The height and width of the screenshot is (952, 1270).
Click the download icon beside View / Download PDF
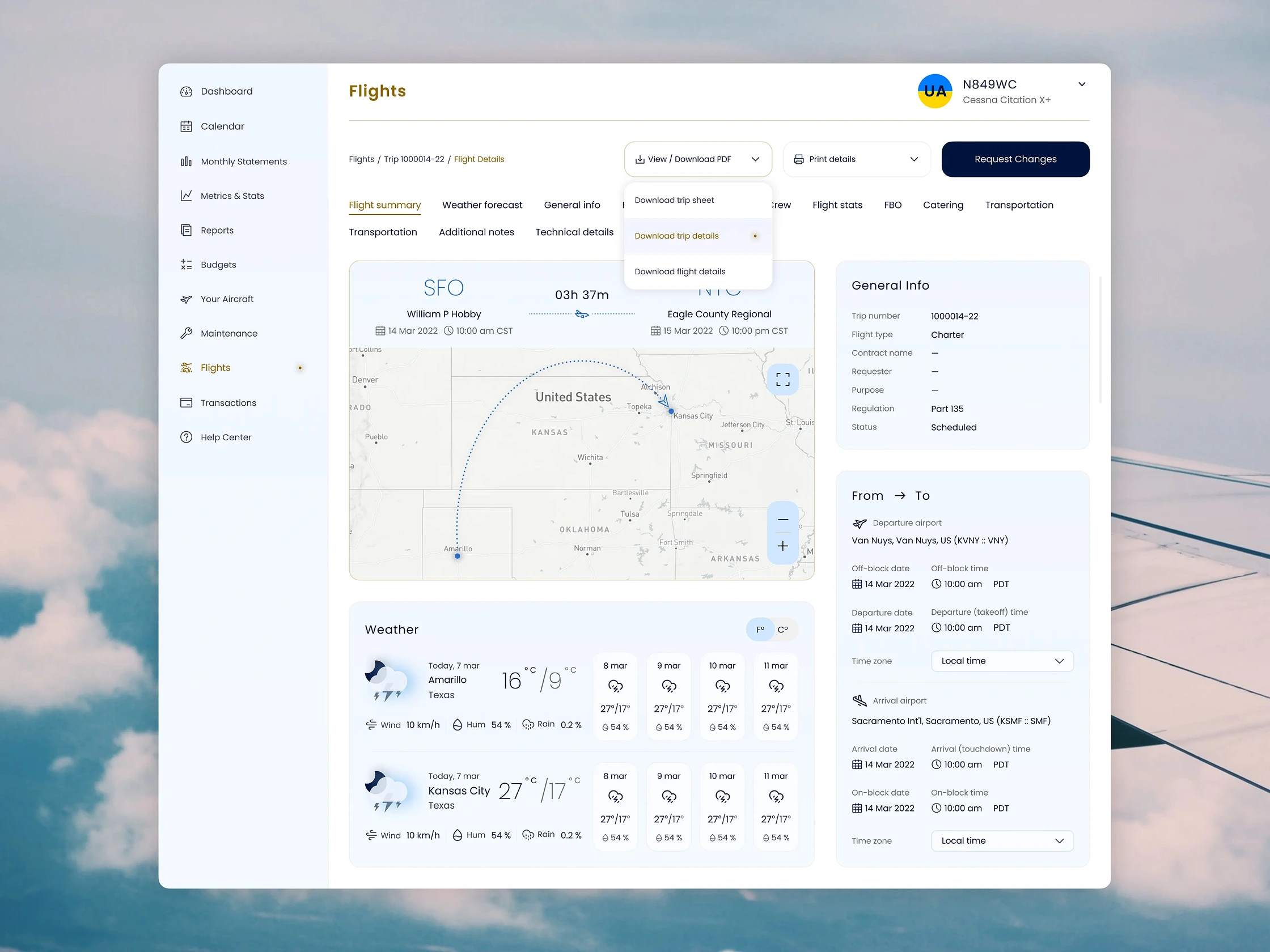pos(640,160)
